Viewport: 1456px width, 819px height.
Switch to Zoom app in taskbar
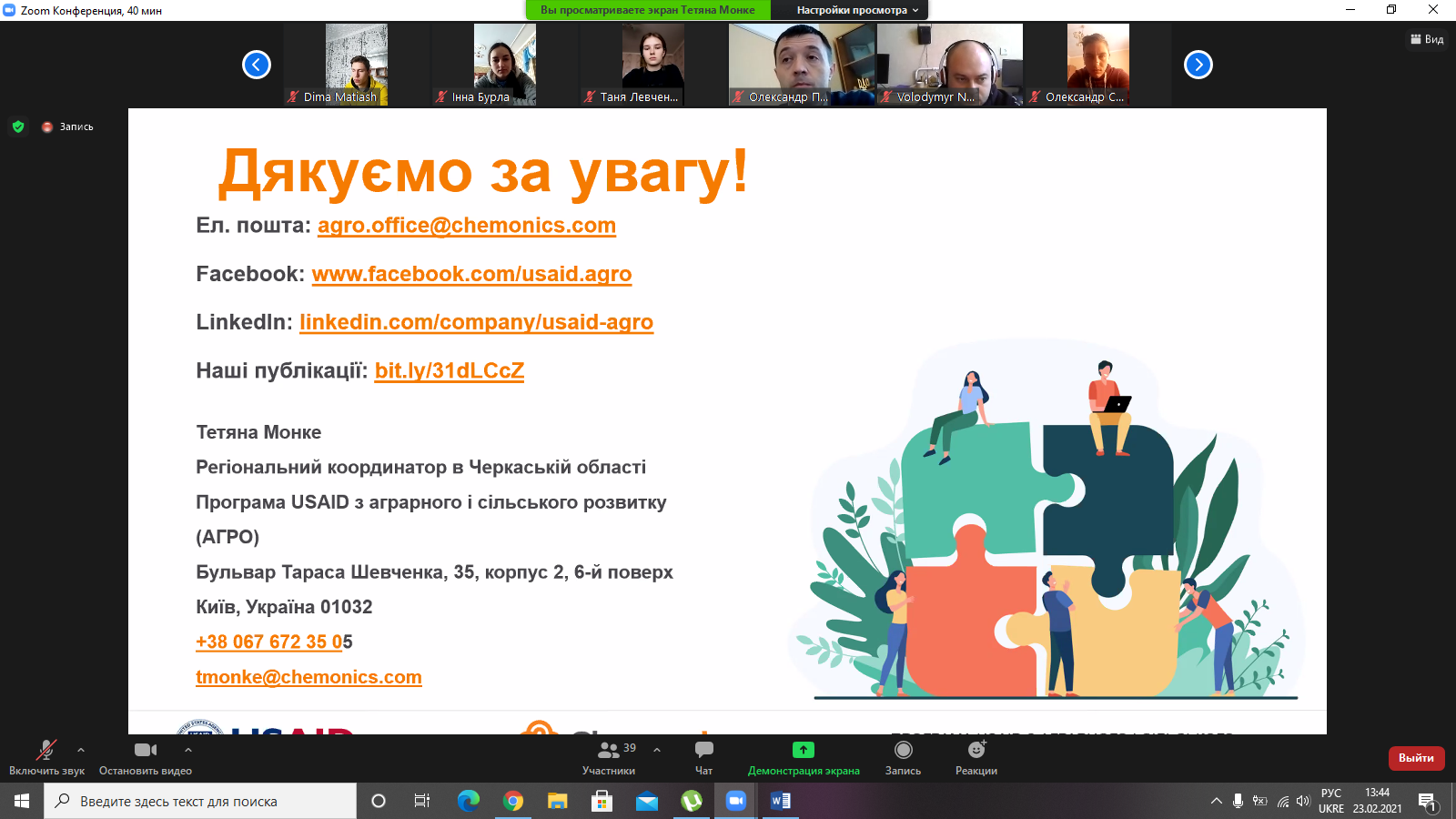pyautogui.click(x=736, y=801)
